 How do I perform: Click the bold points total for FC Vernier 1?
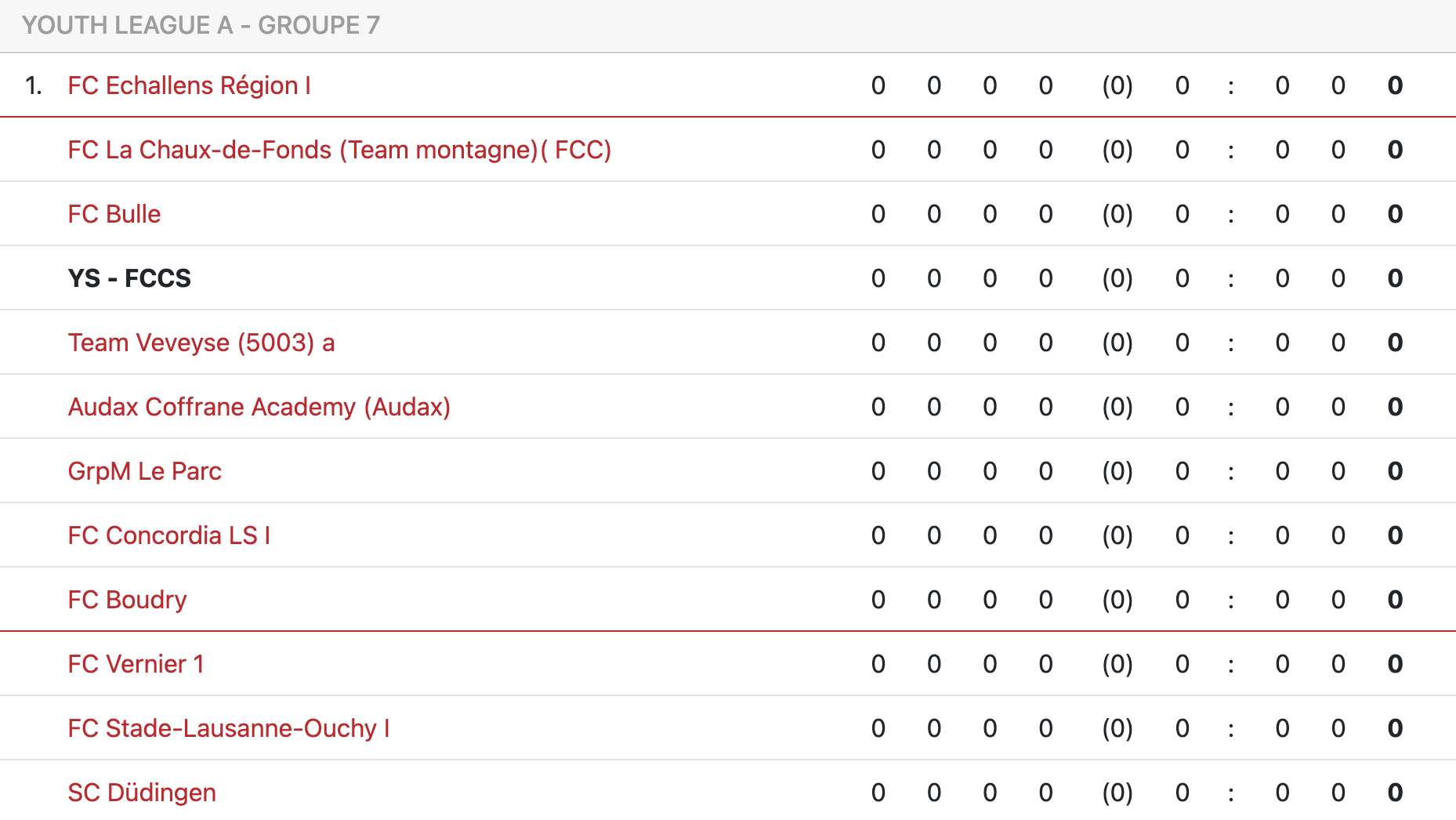(1395, 664)
